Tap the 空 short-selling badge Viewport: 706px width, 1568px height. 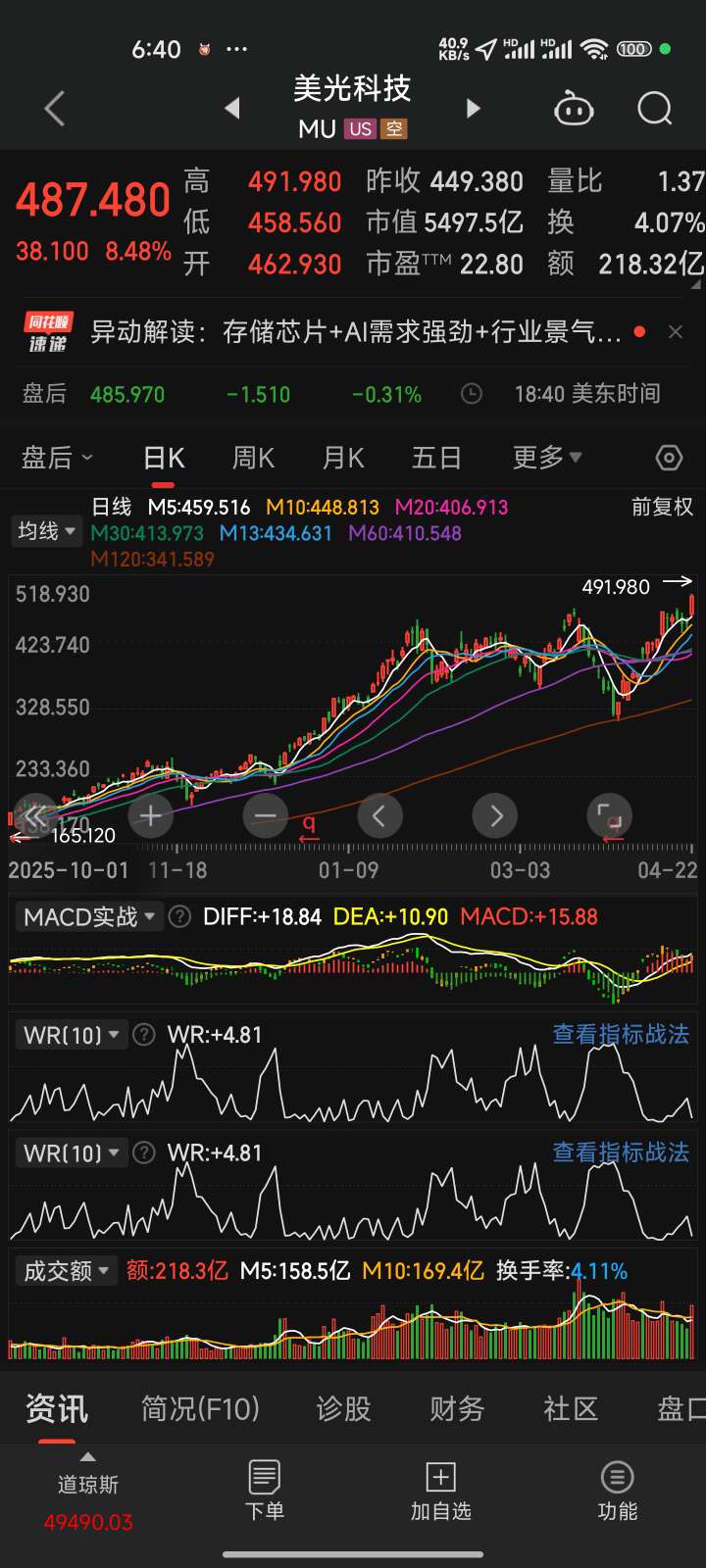tap(394, 129)
